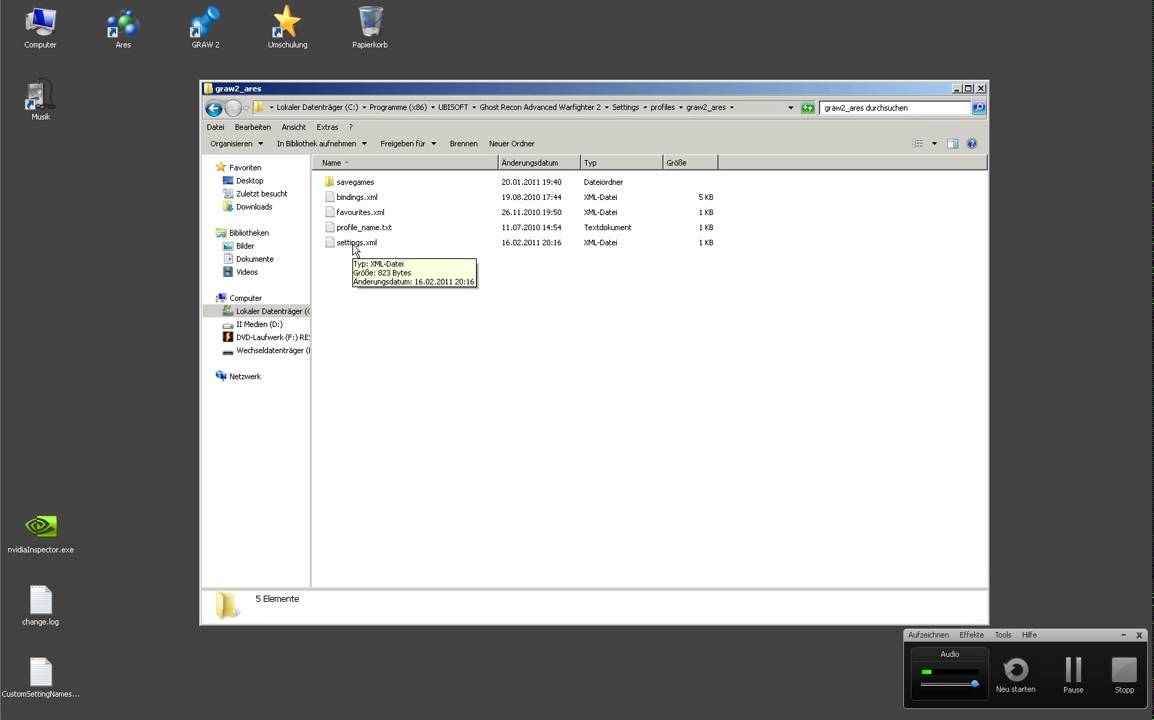Screen dimensions: 1154x720
Task: Open the Aufzeichnen menu in recorder
Action: tap(928, 635)
